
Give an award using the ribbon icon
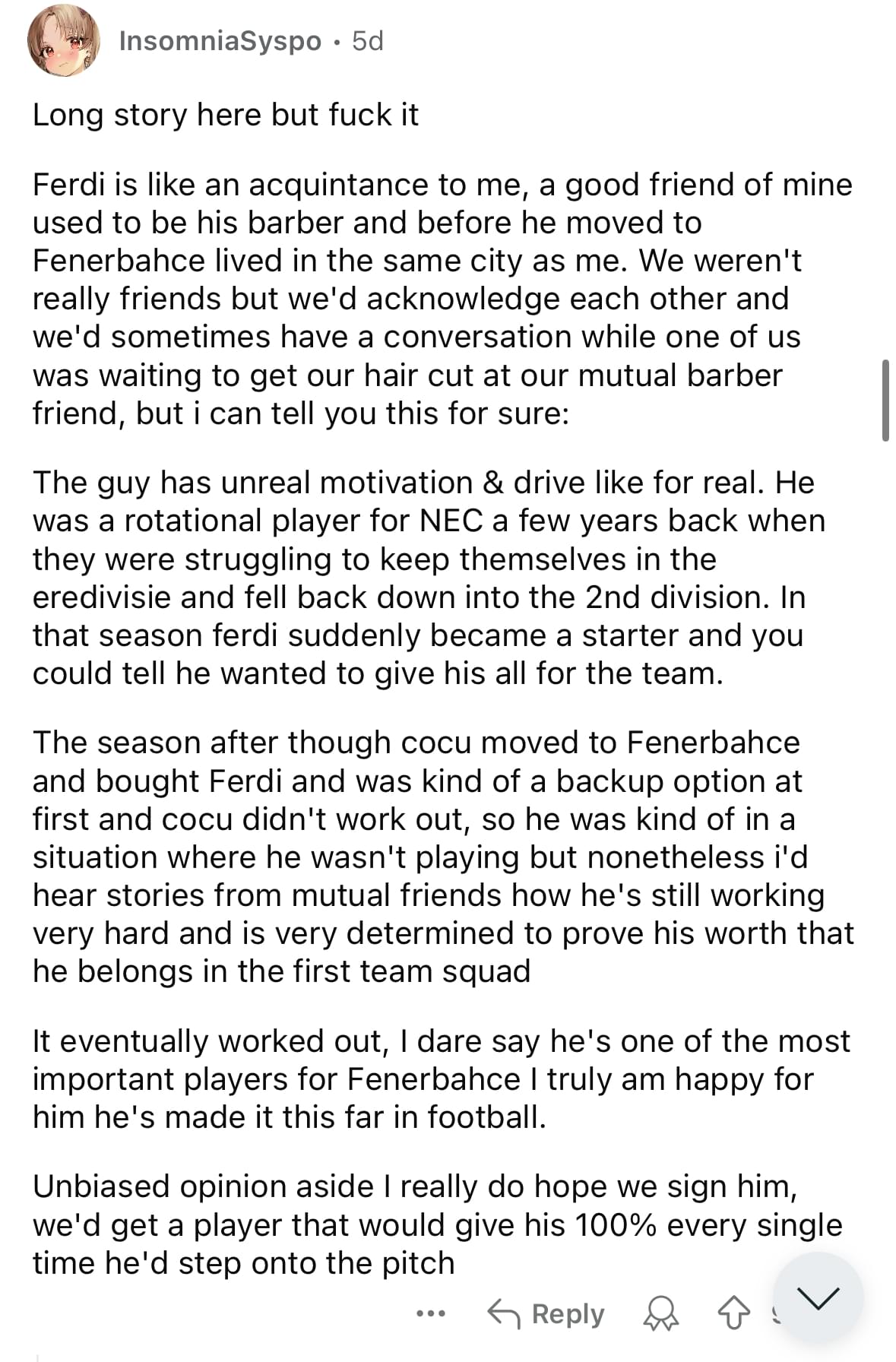click(661, 1313)
